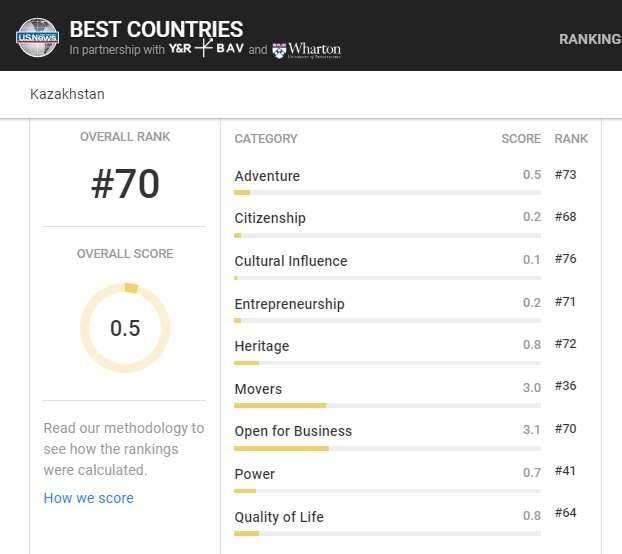Image resolution: width=622 pixels, height=554 pixels.
Task: Click the Cultural Influence category
Action: coord(291,261)
